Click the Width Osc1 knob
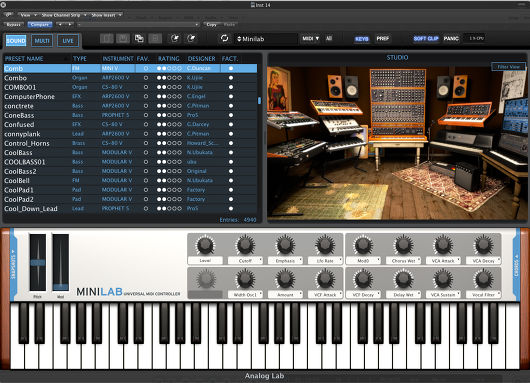This screenshot has height=383, width=530. coord(245,279)
